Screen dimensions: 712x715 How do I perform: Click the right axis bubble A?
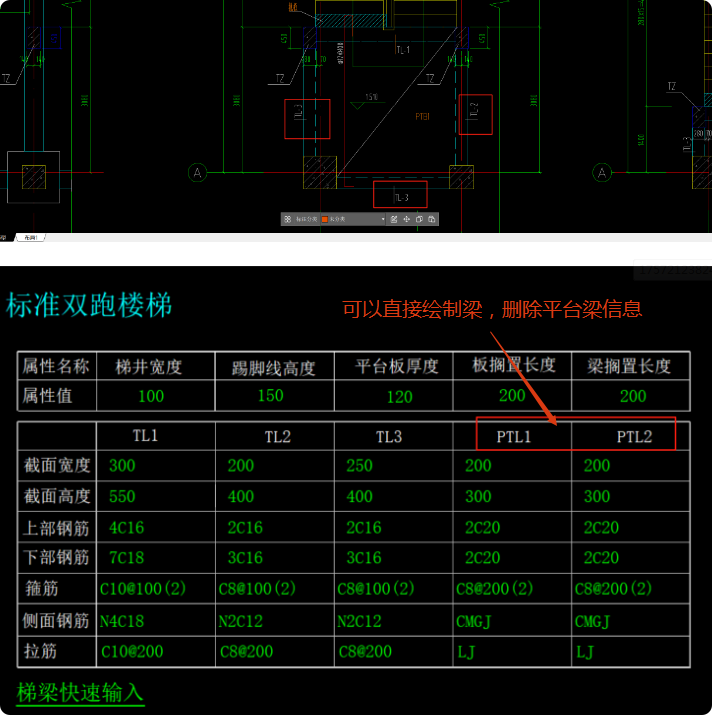pyautogui.click(x=602, y=173)
